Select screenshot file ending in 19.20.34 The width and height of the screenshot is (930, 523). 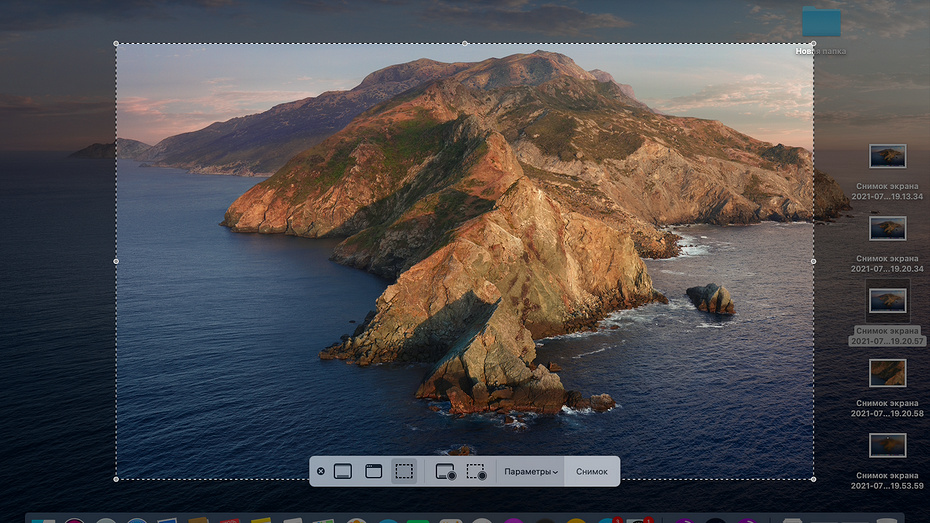tap(887, 228)
